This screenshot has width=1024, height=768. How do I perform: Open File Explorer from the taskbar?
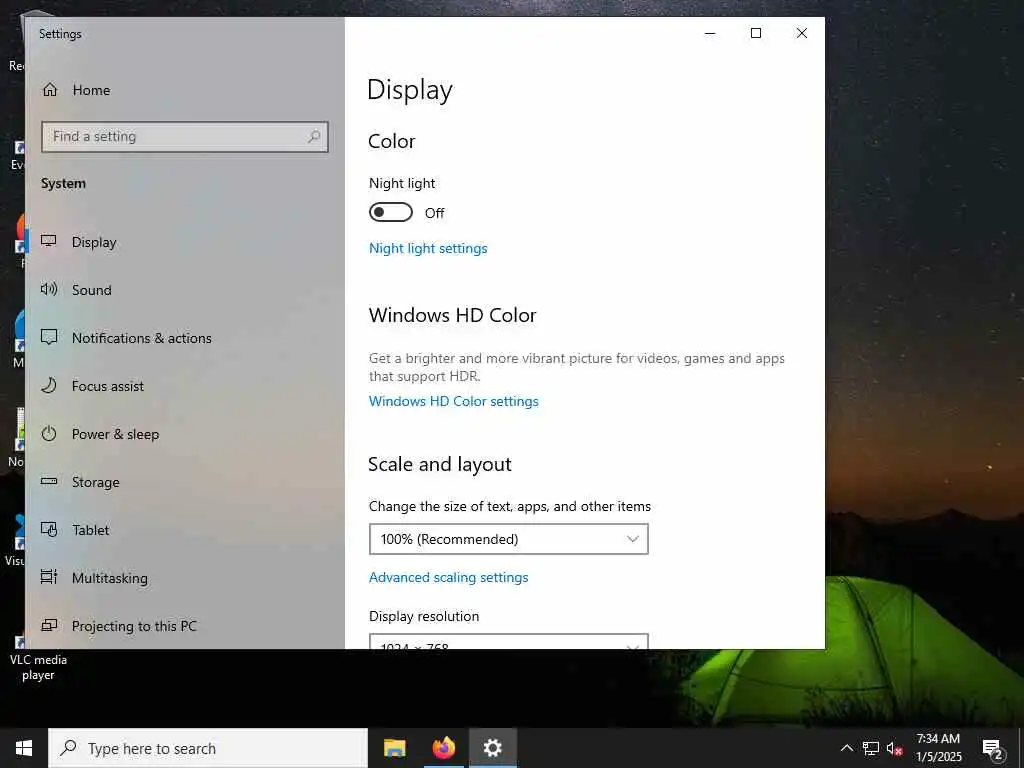pos(394,748)
